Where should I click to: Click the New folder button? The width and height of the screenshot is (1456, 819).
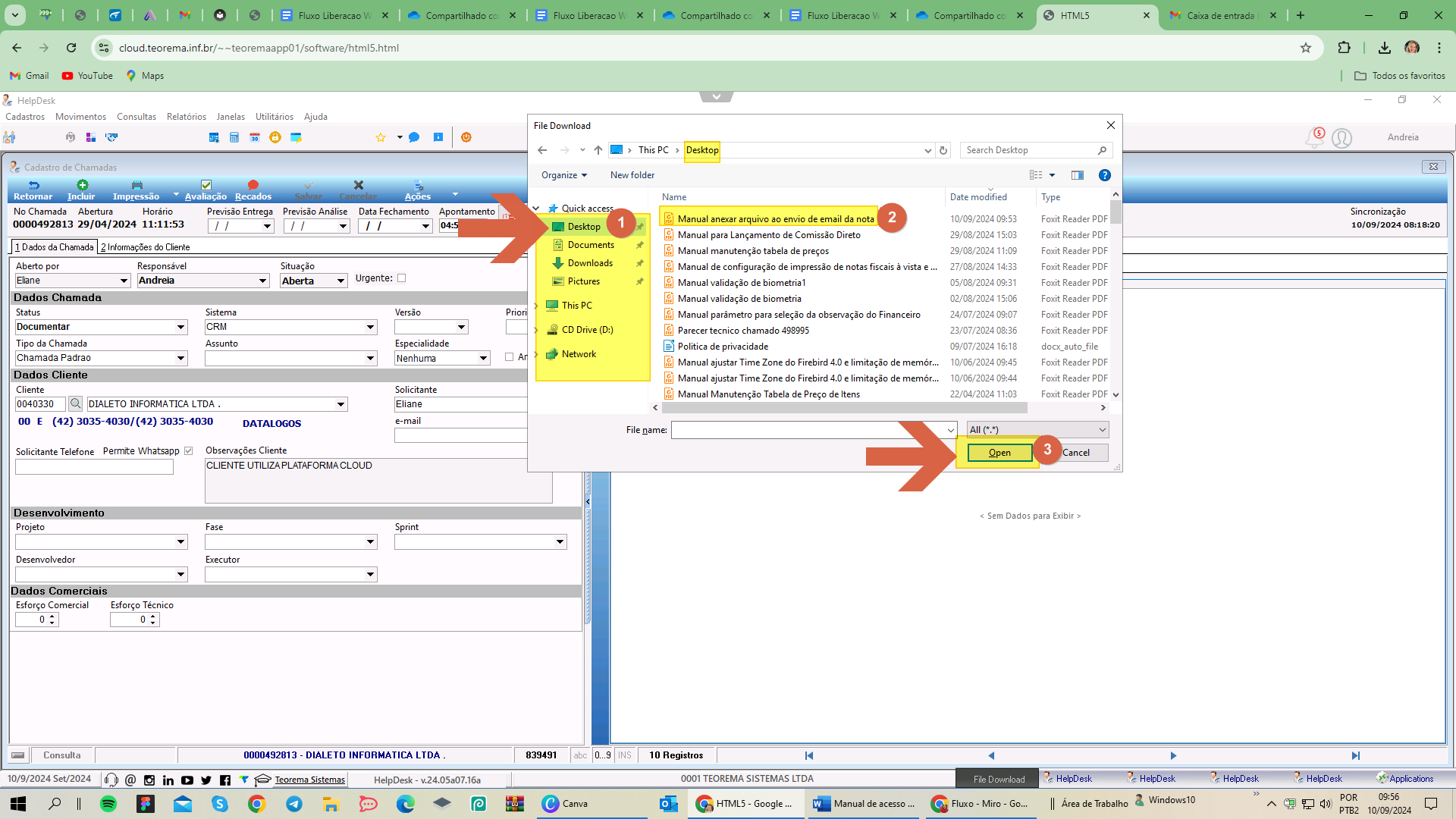[x=632, y=175]
